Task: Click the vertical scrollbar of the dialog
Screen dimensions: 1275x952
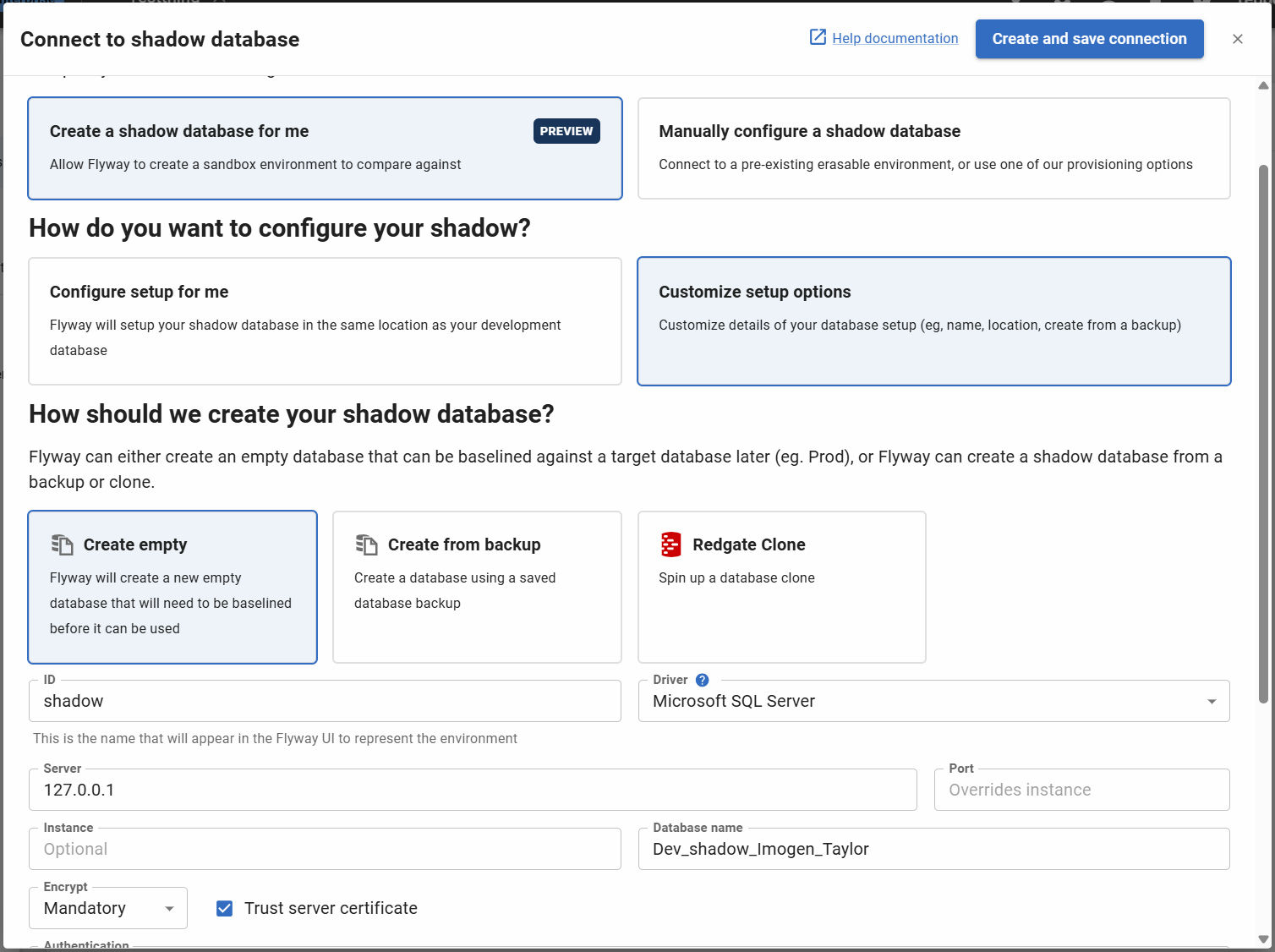Action: 1263,423
